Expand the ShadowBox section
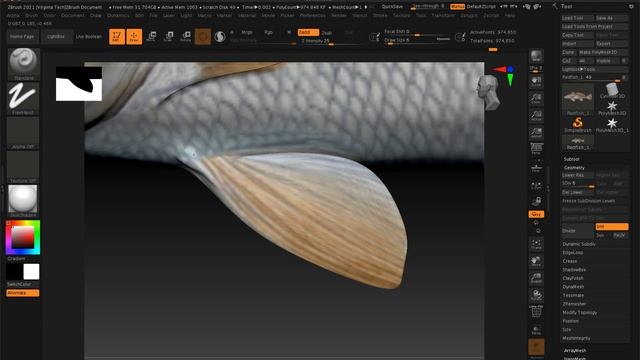This screenshot has height=360, width=640. click(x=574, y=270)
